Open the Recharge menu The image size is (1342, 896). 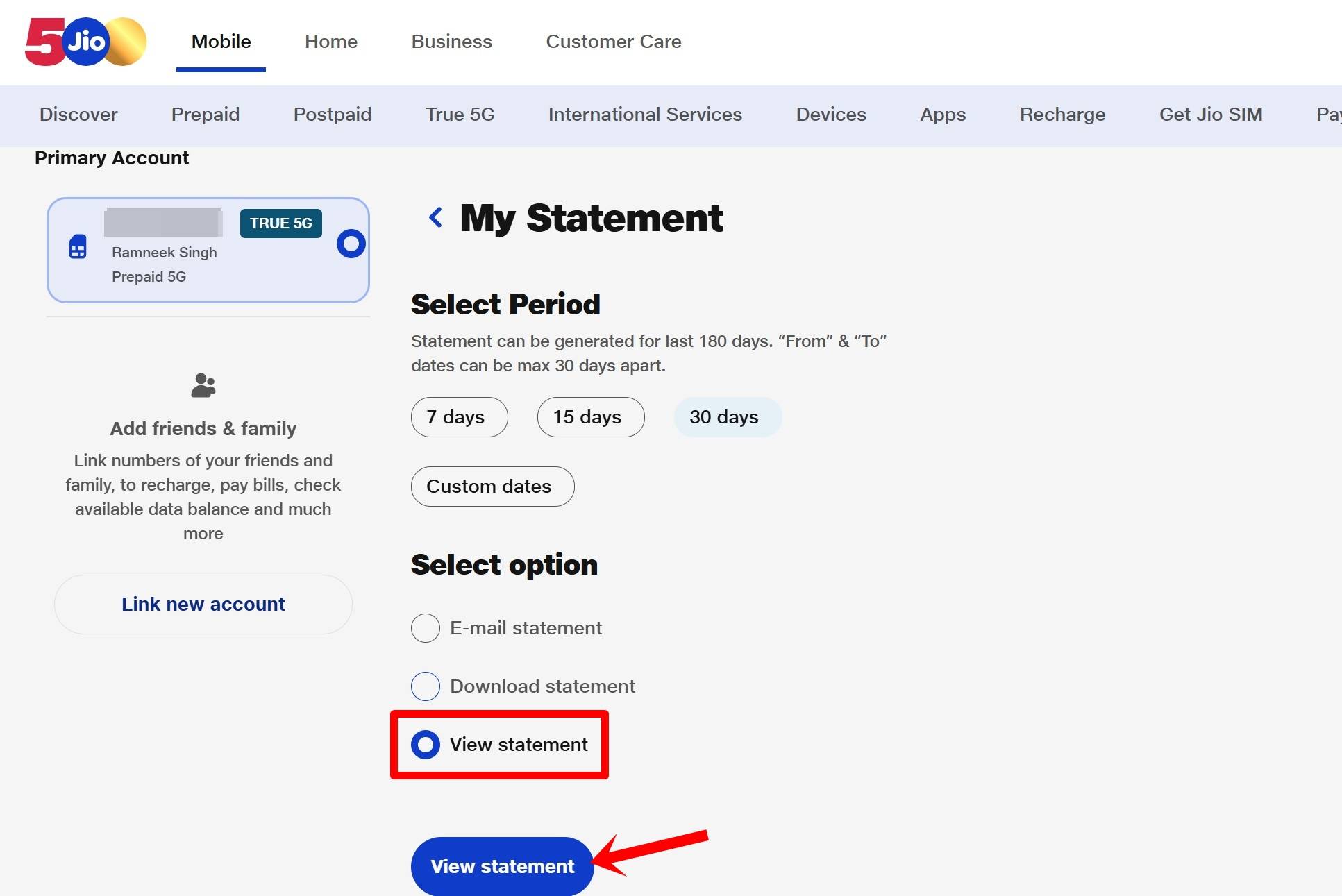(x=1062, y=115)
